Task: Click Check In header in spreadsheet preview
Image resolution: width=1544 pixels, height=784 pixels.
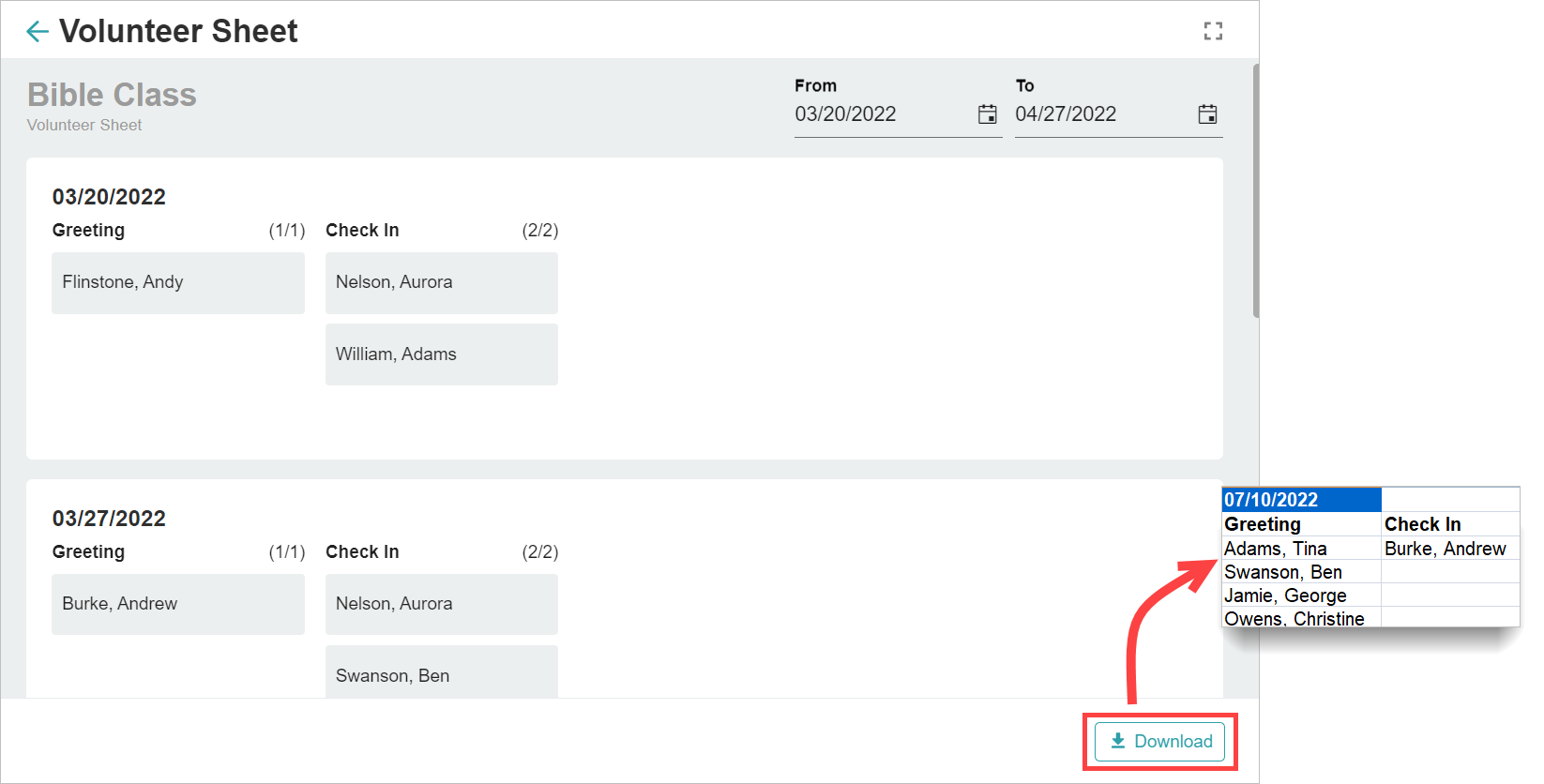Action: coord(1450,524)
